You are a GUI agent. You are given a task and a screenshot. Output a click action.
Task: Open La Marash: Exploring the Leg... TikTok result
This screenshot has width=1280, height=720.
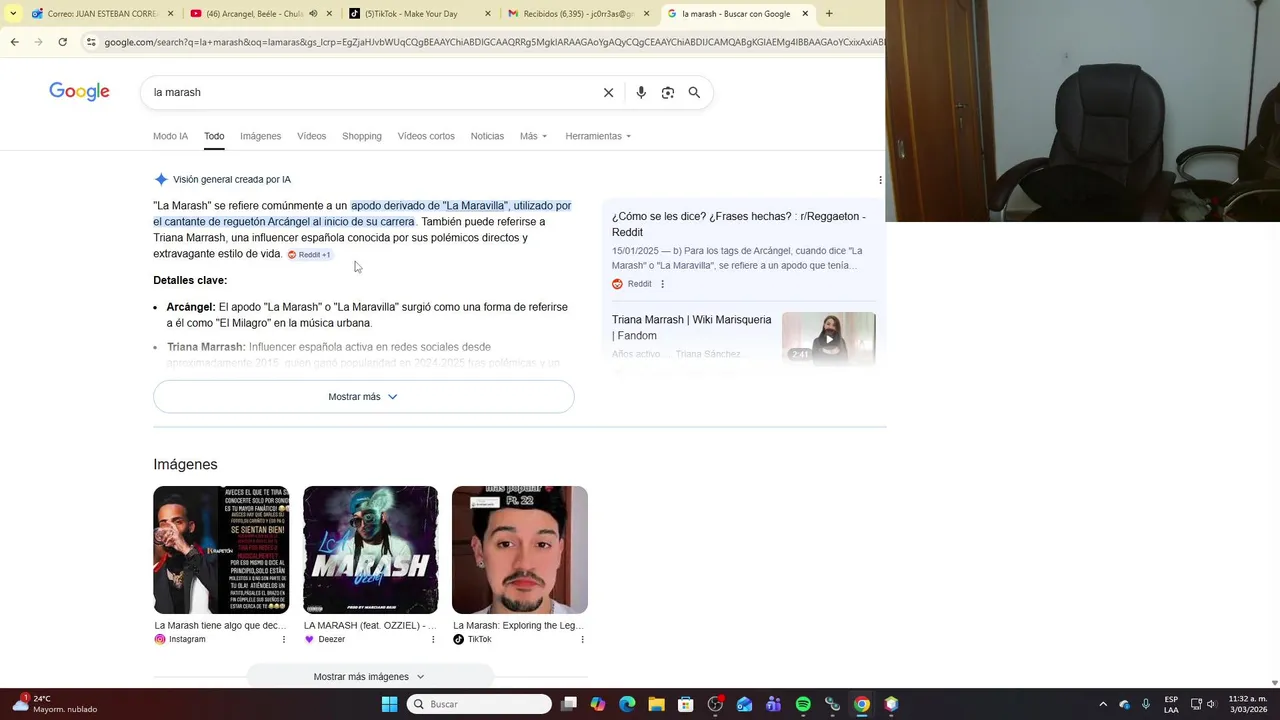pyautogui.click(x=519, y=625)
